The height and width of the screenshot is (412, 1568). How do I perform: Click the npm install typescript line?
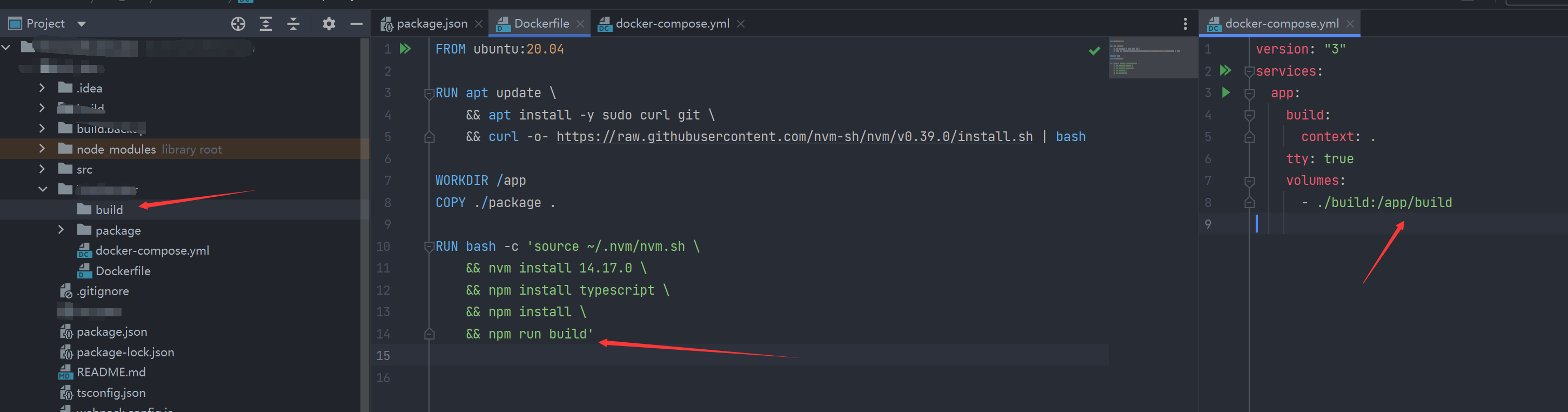click(567, 290)
